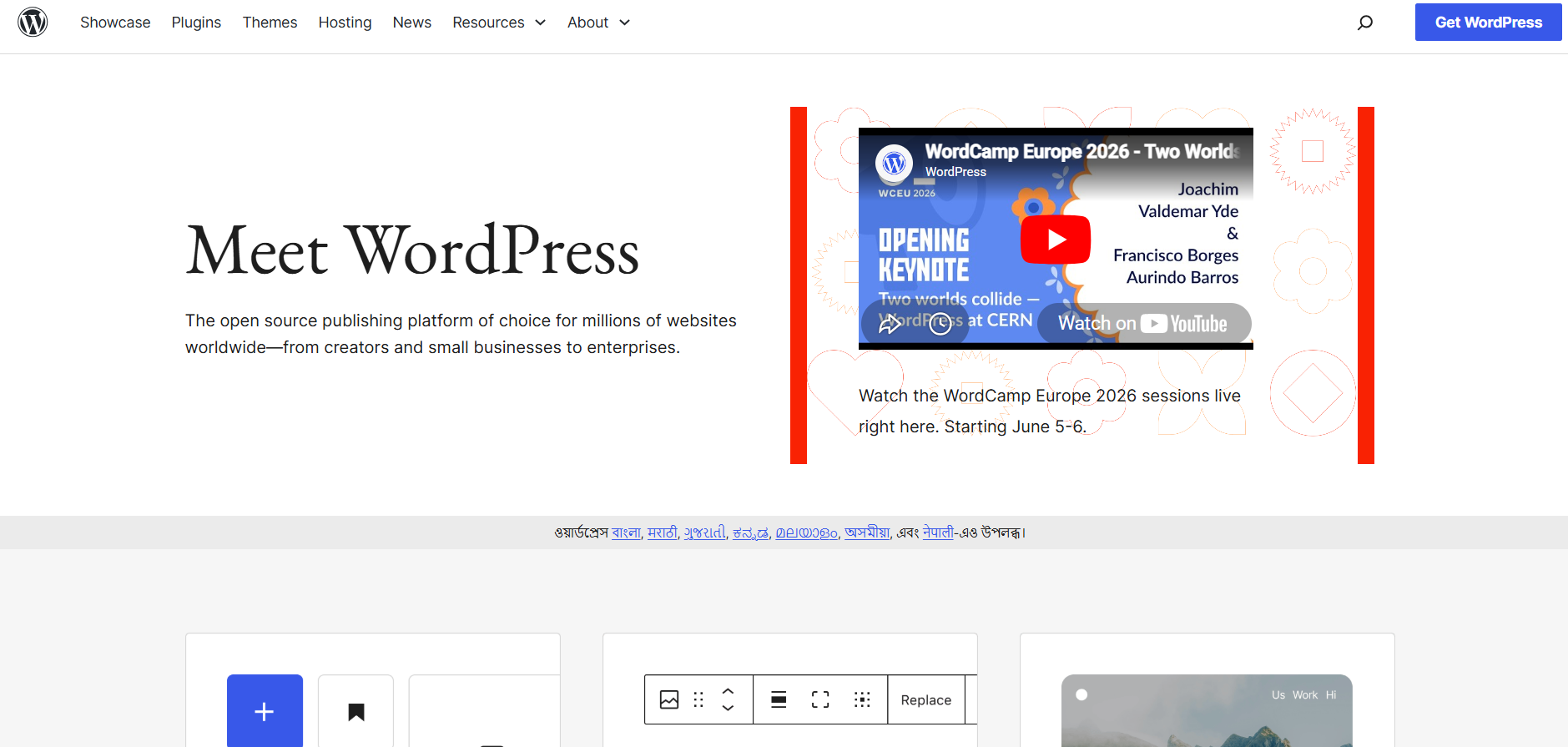Open the site search magnifier icon
Screen dimensions: 1568x747
point(1365,23)
